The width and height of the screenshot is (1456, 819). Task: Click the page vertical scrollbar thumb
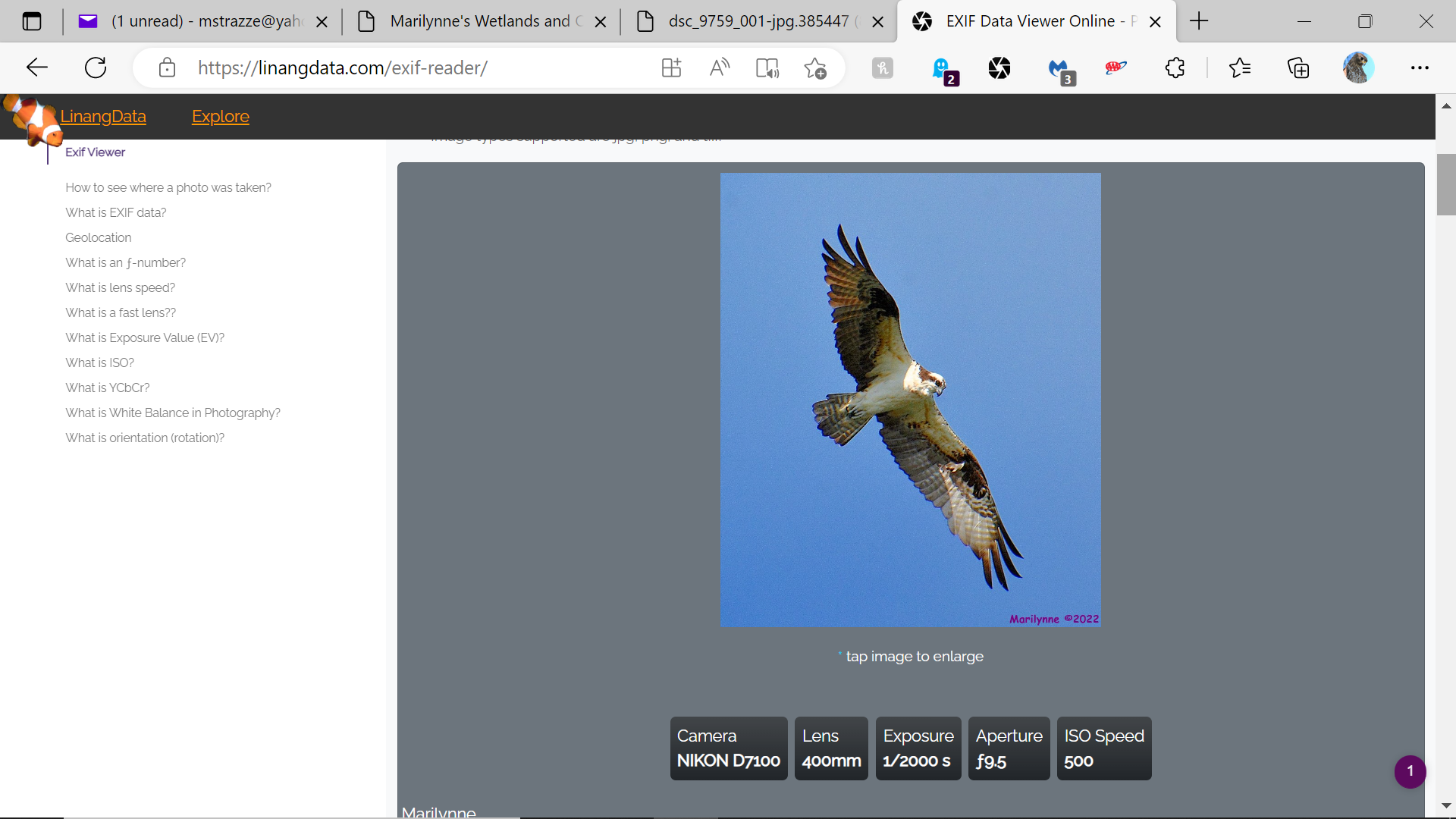pos(1445,184)
